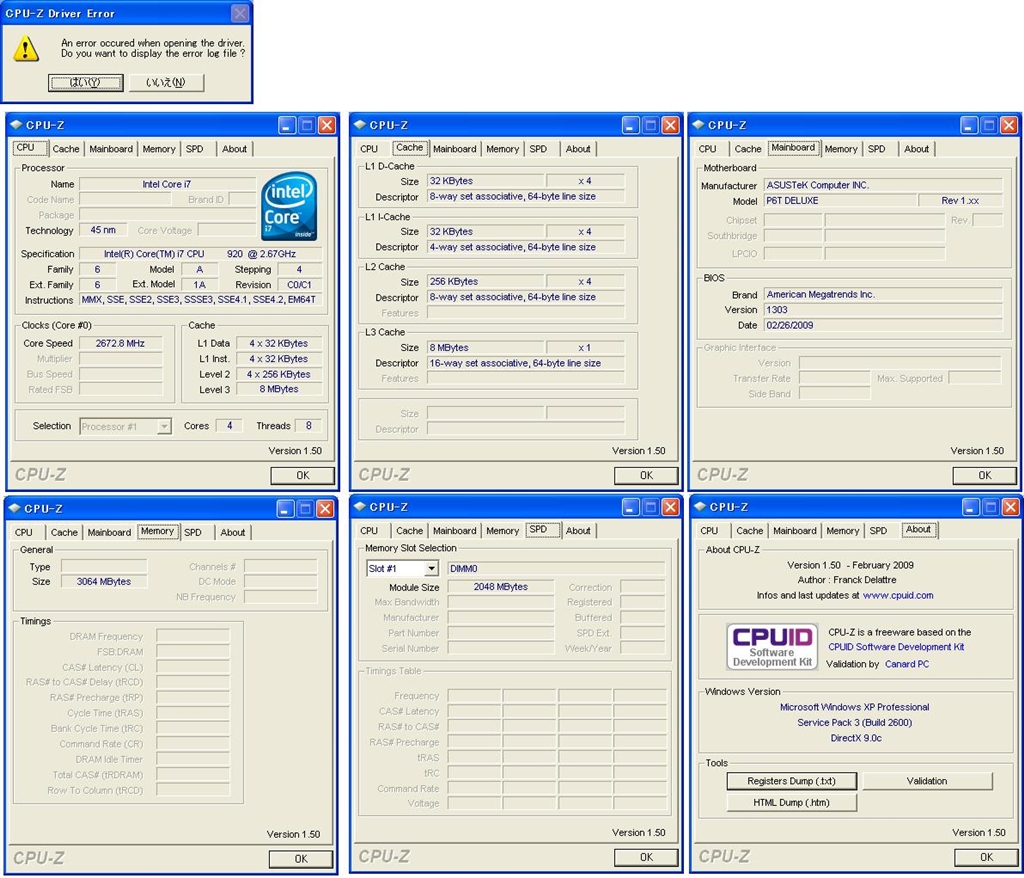Click the Cores value 4
The height and width of the screenshot is (878, 1024).
pyautogui.click(x=229, y=425)
